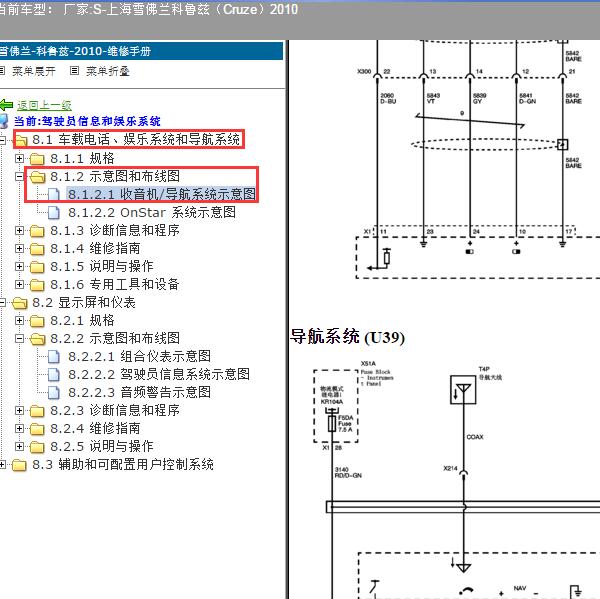600x599 pixels.
Task: Click the 导航系统 (U39) heading
Action: point(347,337)
